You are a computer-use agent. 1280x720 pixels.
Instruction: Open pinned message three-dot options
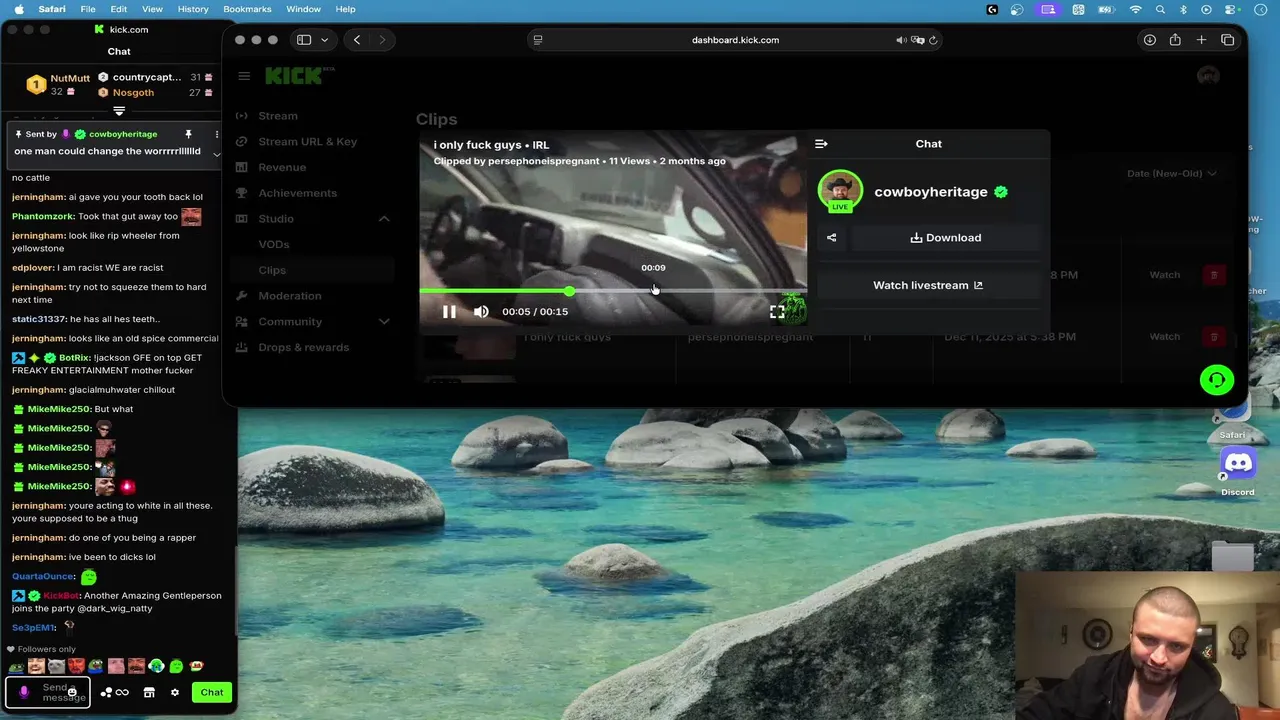pos(216,134)
